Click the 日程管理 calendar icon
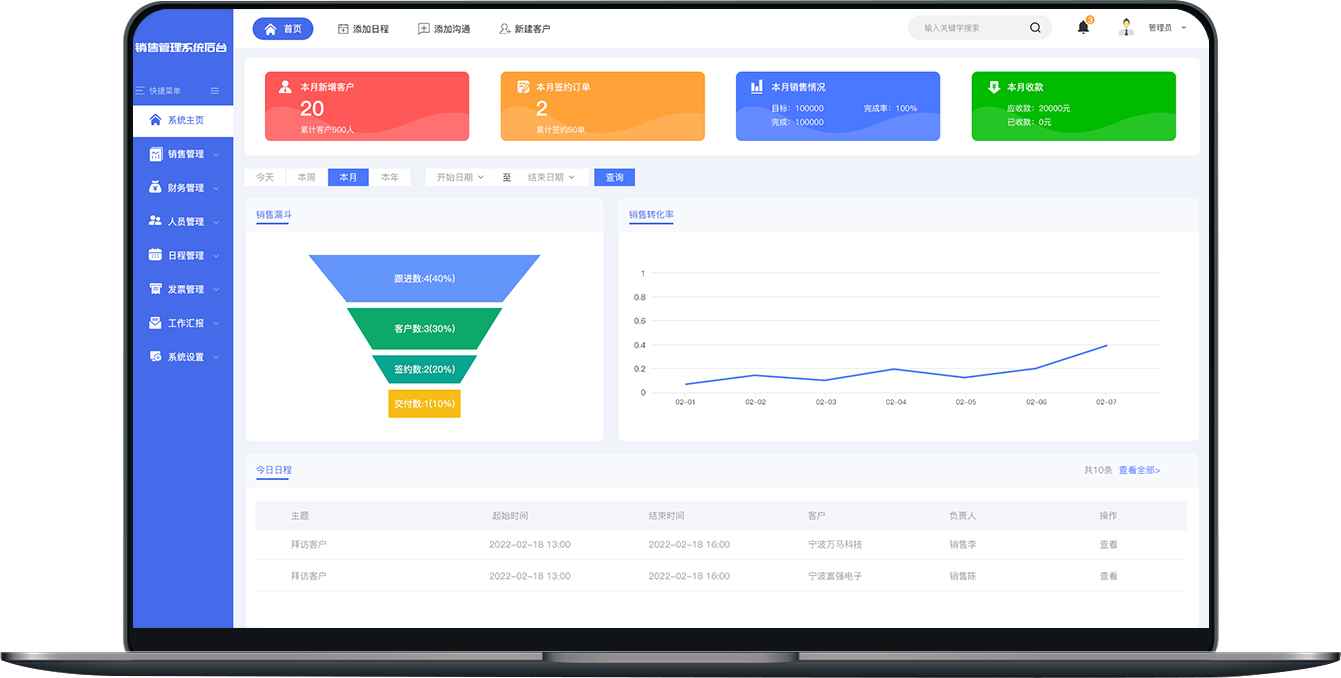1341x678 pixels. point(155,255)
